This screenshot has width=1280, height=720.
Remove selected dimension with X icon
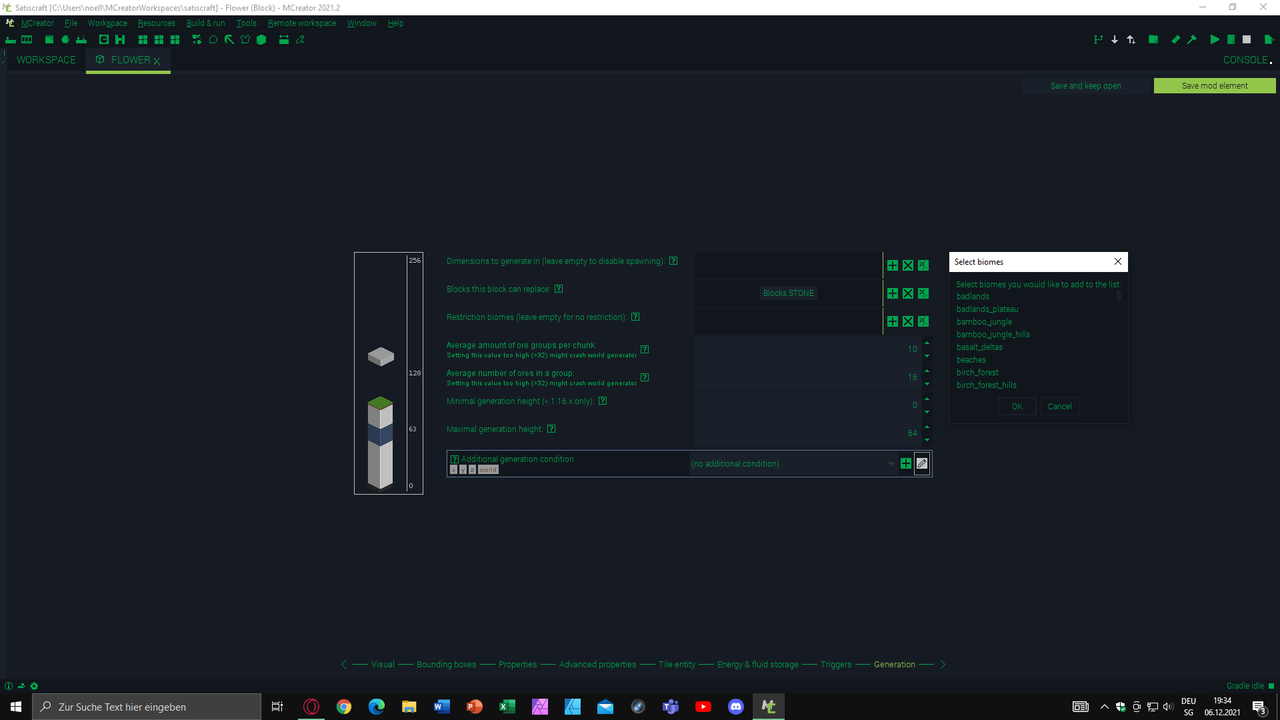coord(908,266)
